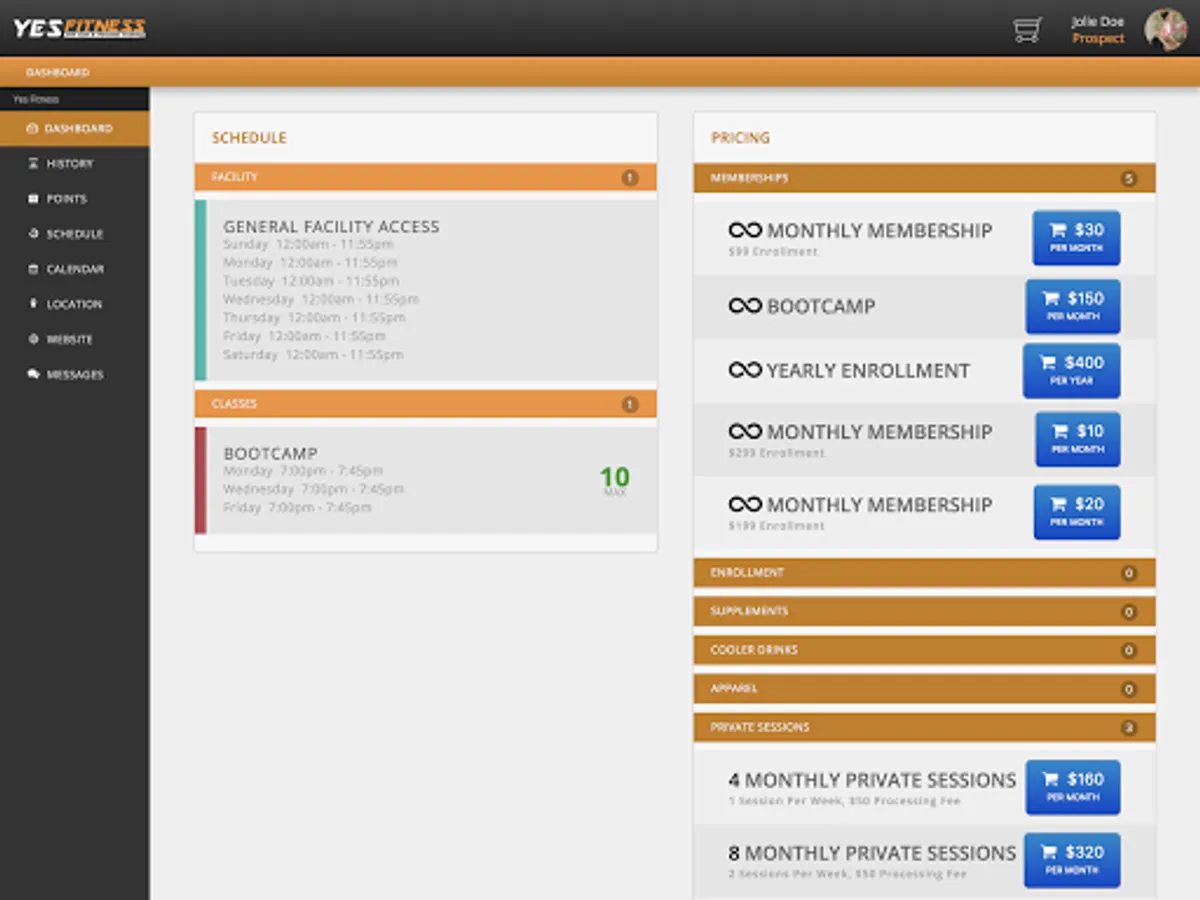Image resolution: width=1200 pixels, height=900 pixels.
Task: Click the Yes Fitness logo
Action: 79,28
